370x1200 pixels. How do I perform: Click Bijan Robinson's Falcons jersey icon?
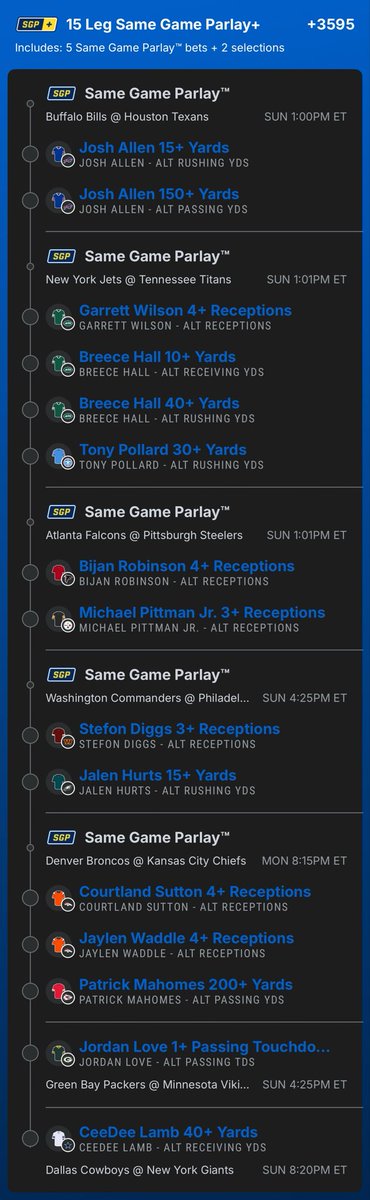(60, 574)
